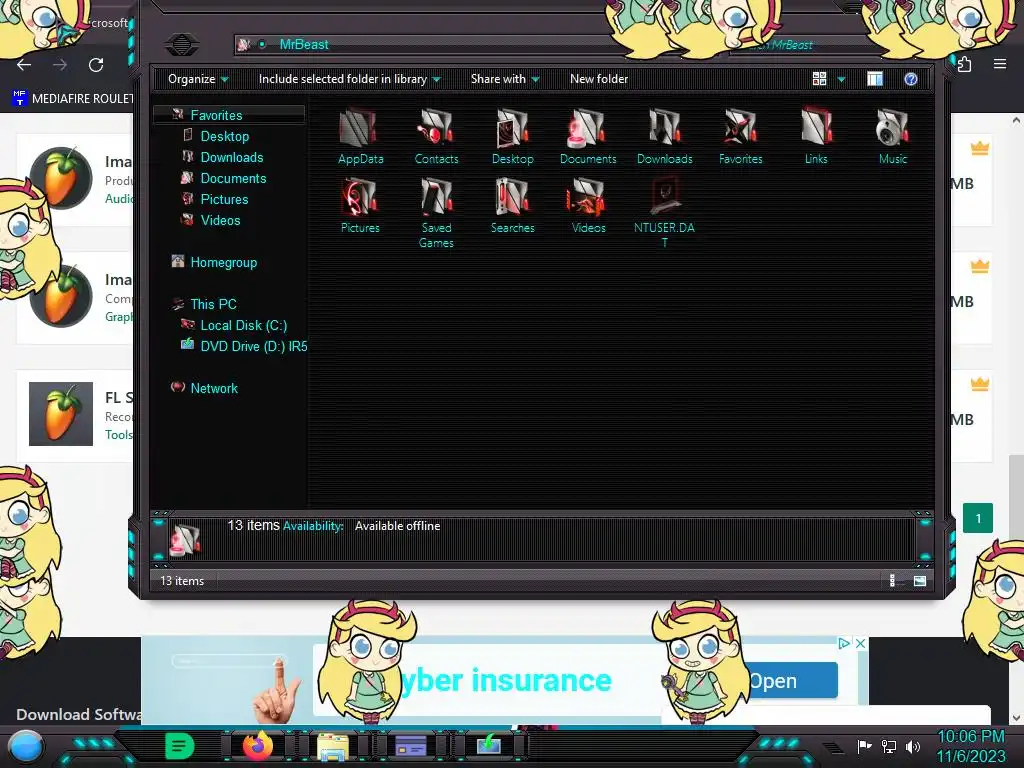Click Available offline text in details pane
The image size is (1024, 768).
tap(397, 526)
